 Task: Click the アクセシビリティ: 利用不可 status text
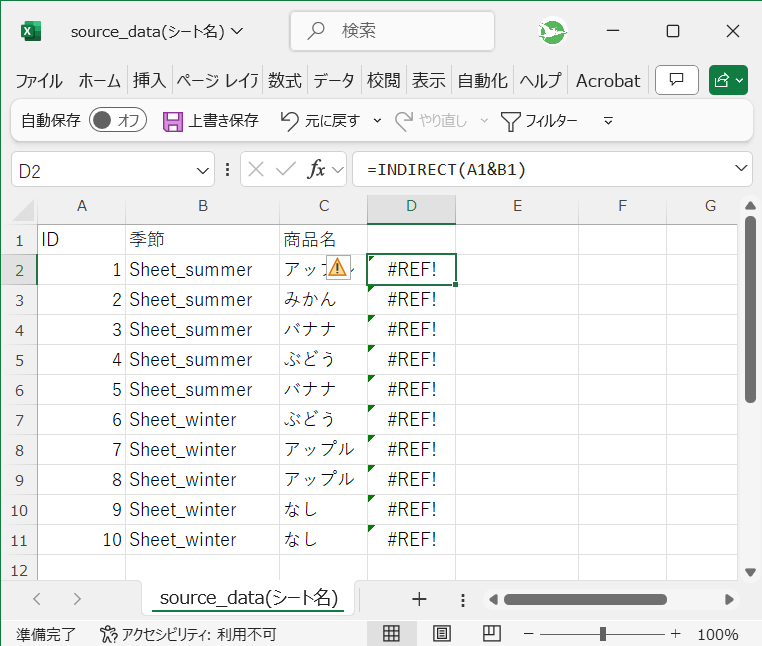[199, 634]
